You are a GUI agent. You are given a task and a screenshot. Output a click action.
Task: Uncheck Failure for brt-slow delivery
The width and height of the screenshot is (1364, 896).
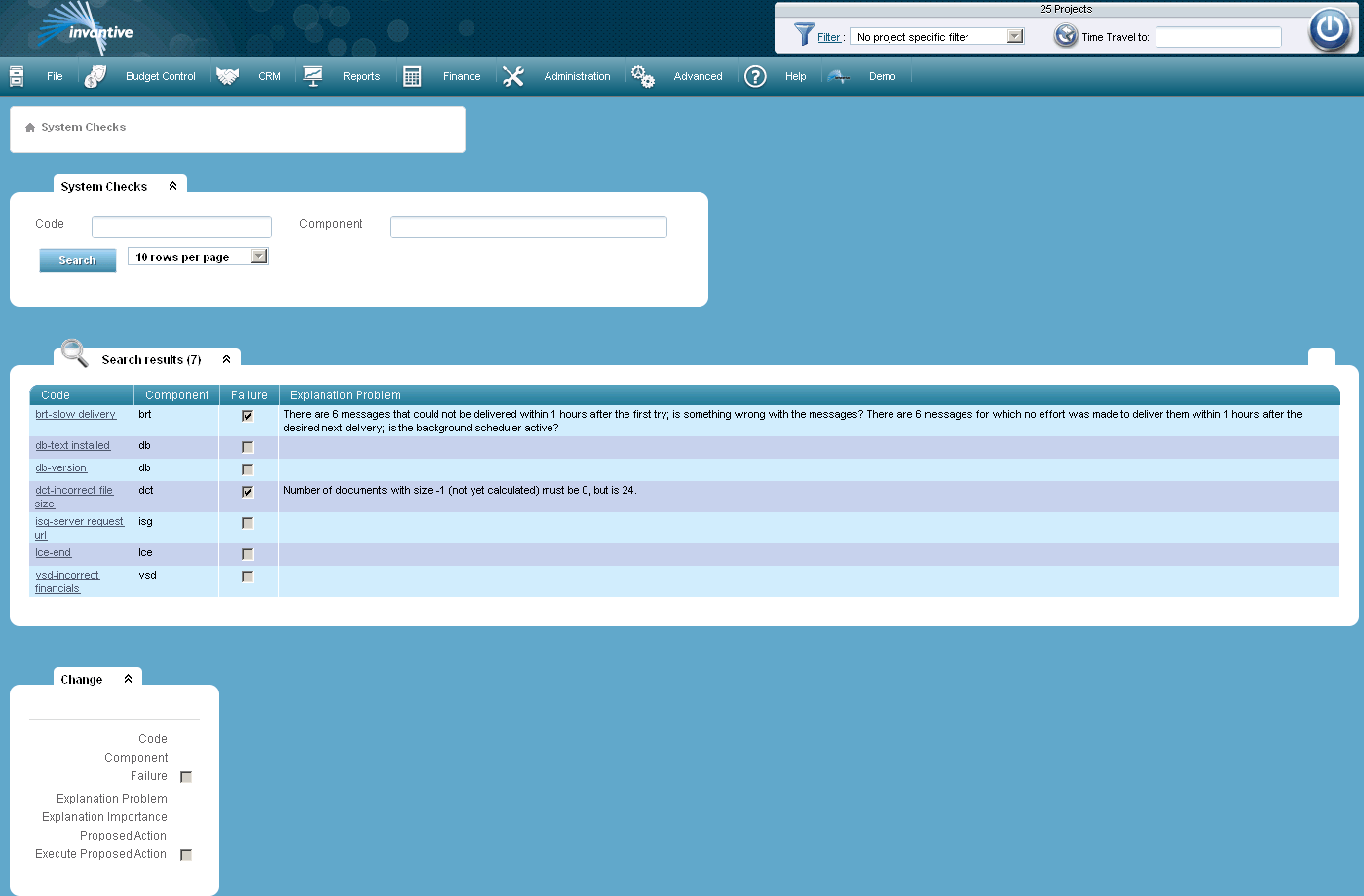[247, 415]
